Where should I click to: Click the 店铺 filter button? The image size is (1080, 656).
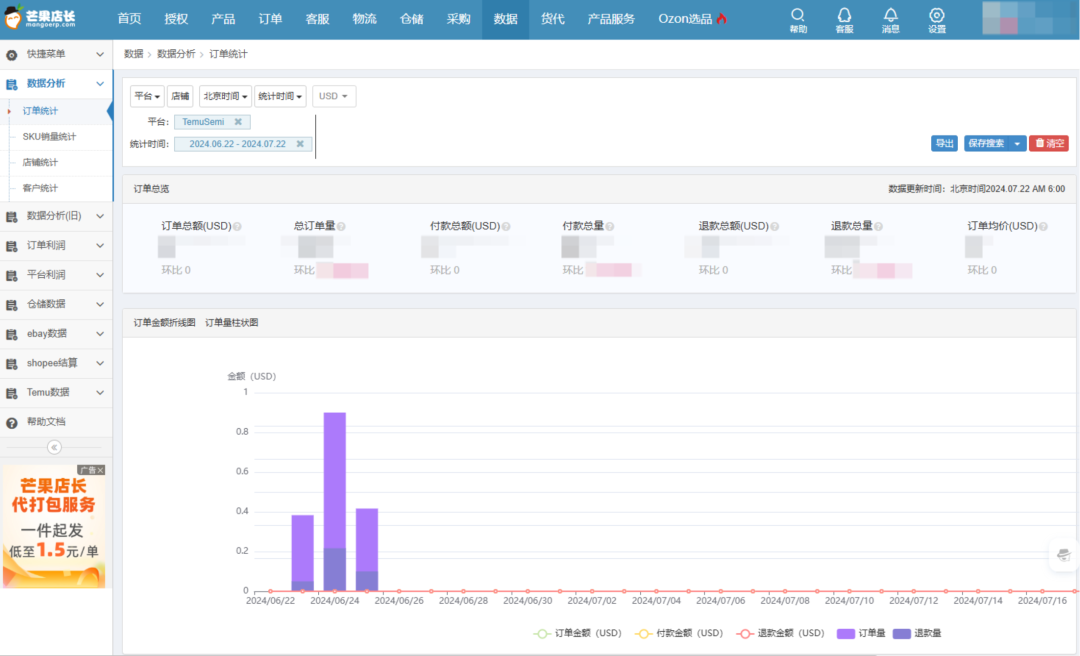(x=180, y=96)
